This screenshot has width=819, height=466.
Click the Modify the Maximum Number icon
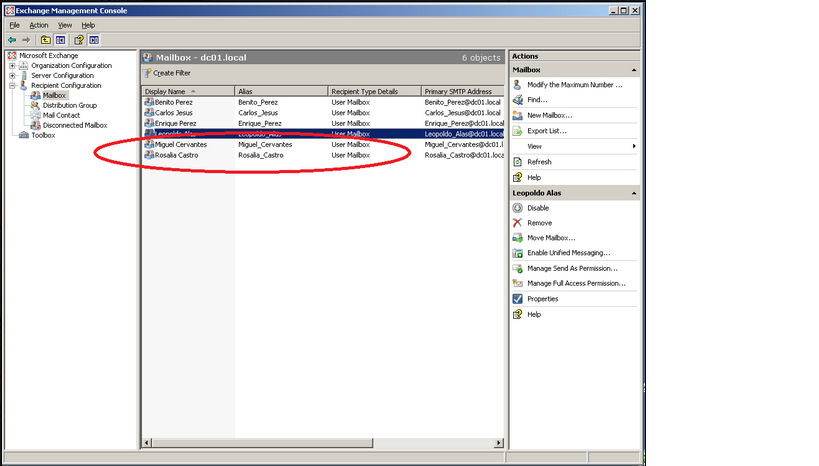(x=518, y=85)
